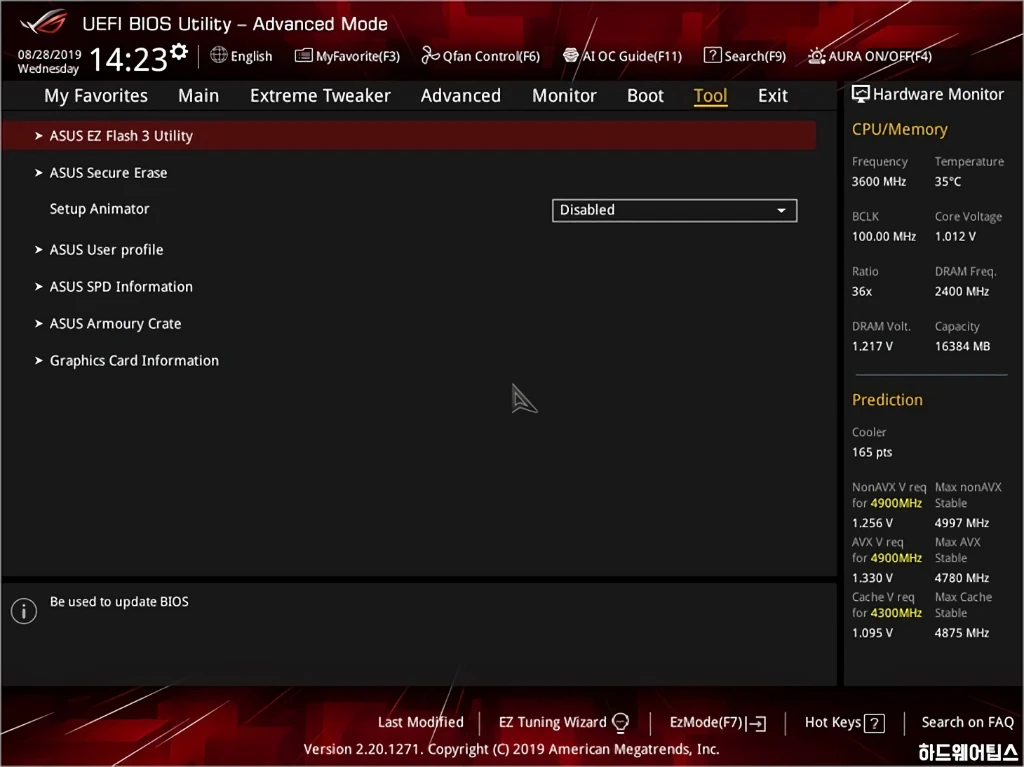
Task: Click the EZ Tuning Wizard bulb icon
Action: 620,723
